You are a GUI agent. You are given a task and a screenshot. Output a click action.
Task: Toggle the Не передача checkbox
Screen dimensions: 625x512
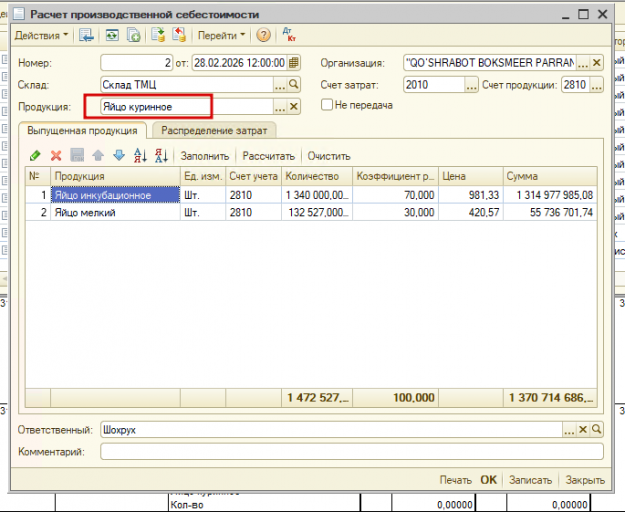click(327, 105)
